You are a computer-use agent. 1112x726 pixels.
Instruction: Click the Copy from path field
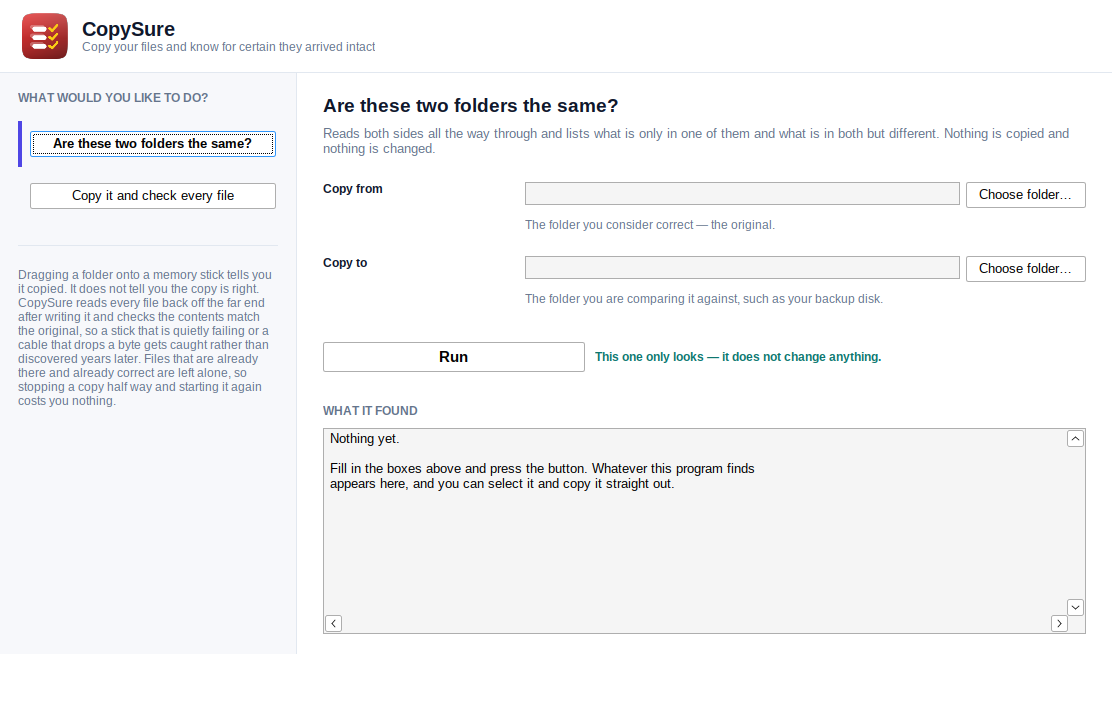click(x=742, y=194)
